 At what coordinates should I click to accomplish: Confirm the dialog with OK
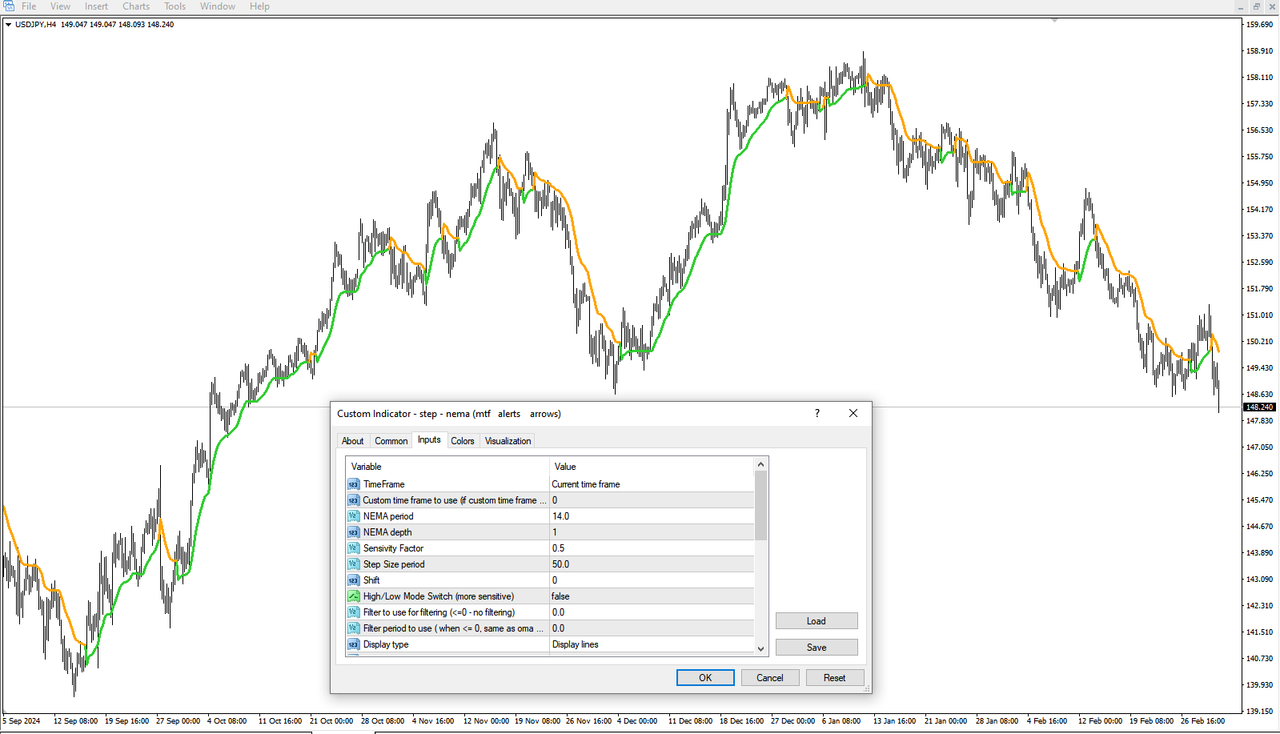coord(705,677)
